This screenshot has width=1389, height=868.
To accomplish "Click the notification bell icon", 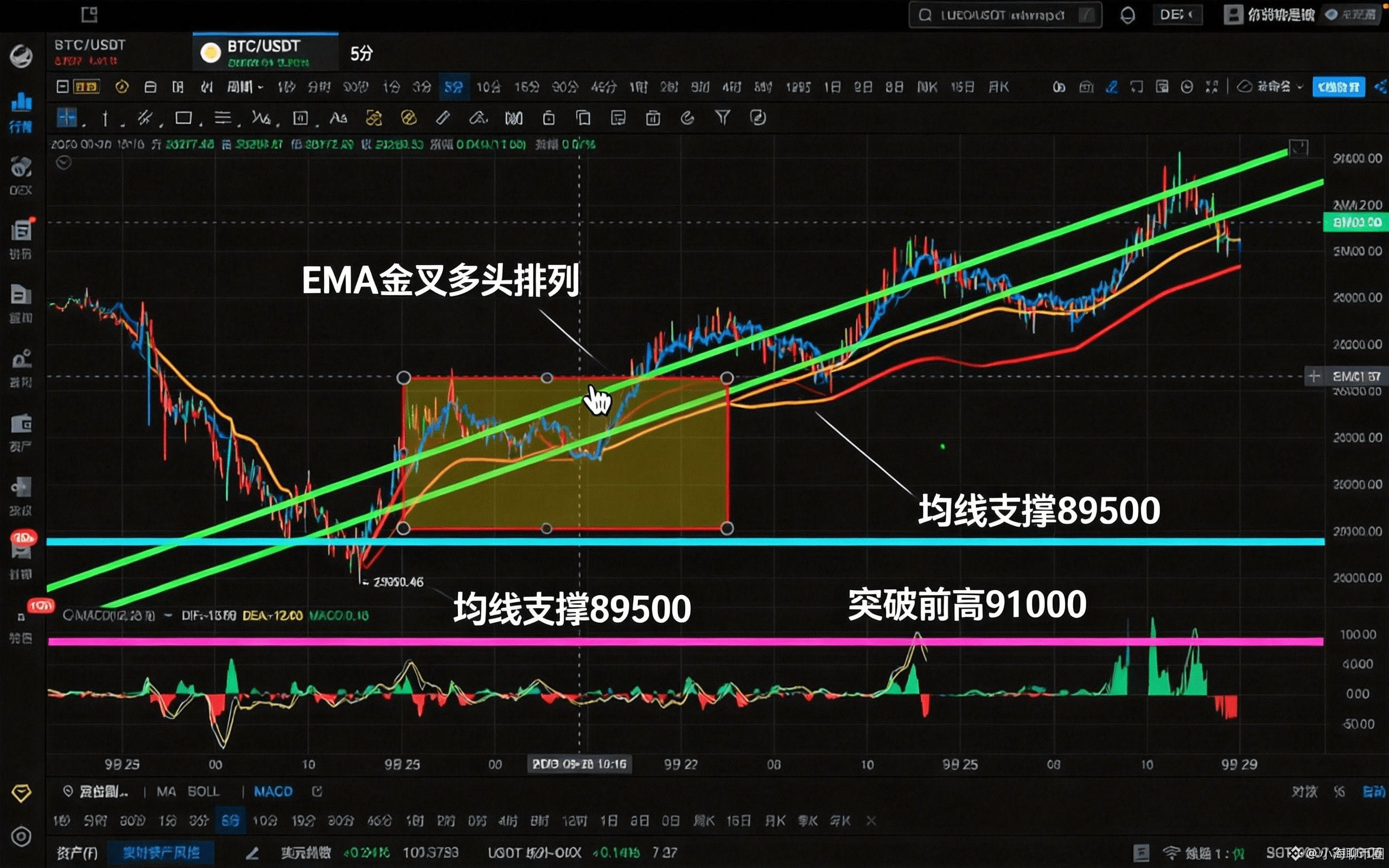I will (x=1127, y=15).
